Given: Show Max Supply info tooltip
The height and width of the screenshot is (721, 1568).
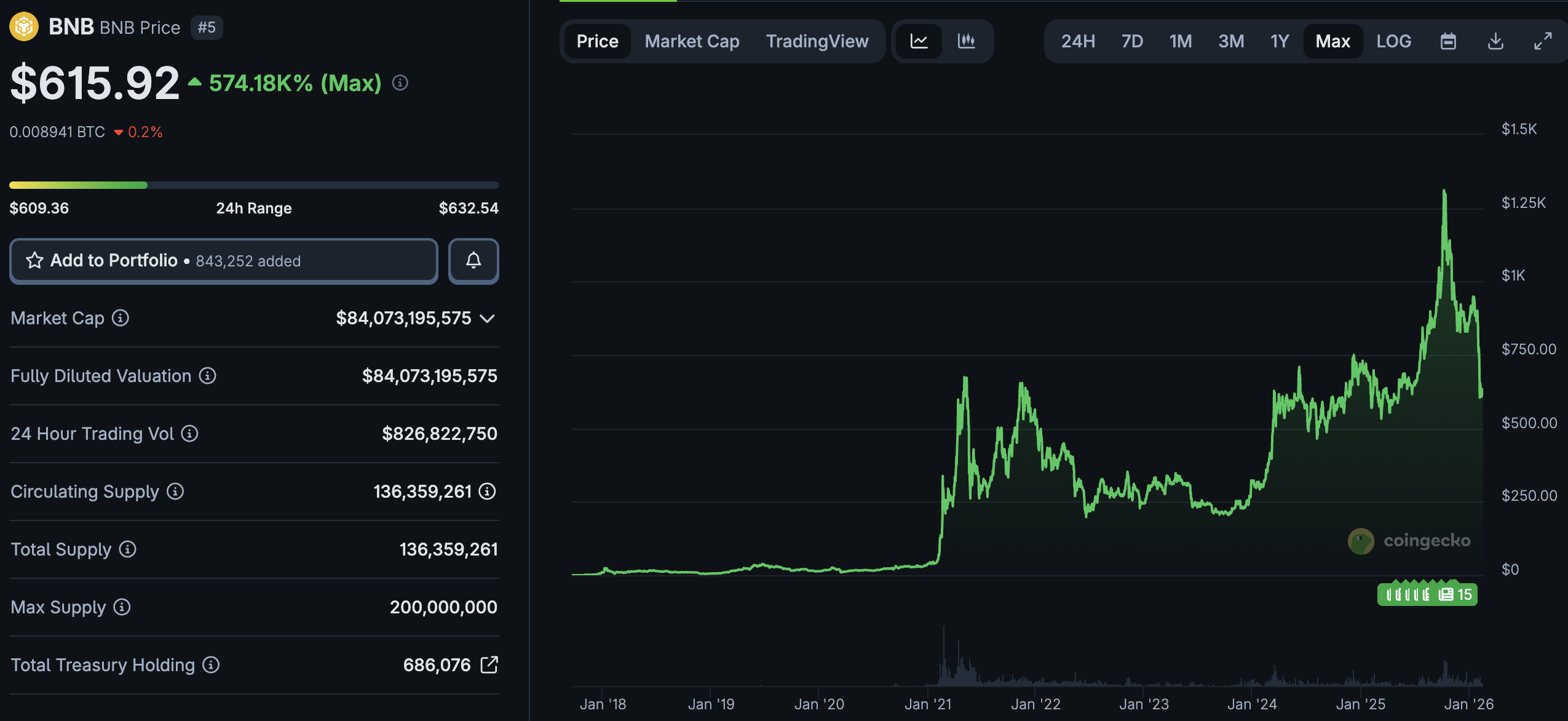Looking at the screenshot, I should (x=122, y=607).
